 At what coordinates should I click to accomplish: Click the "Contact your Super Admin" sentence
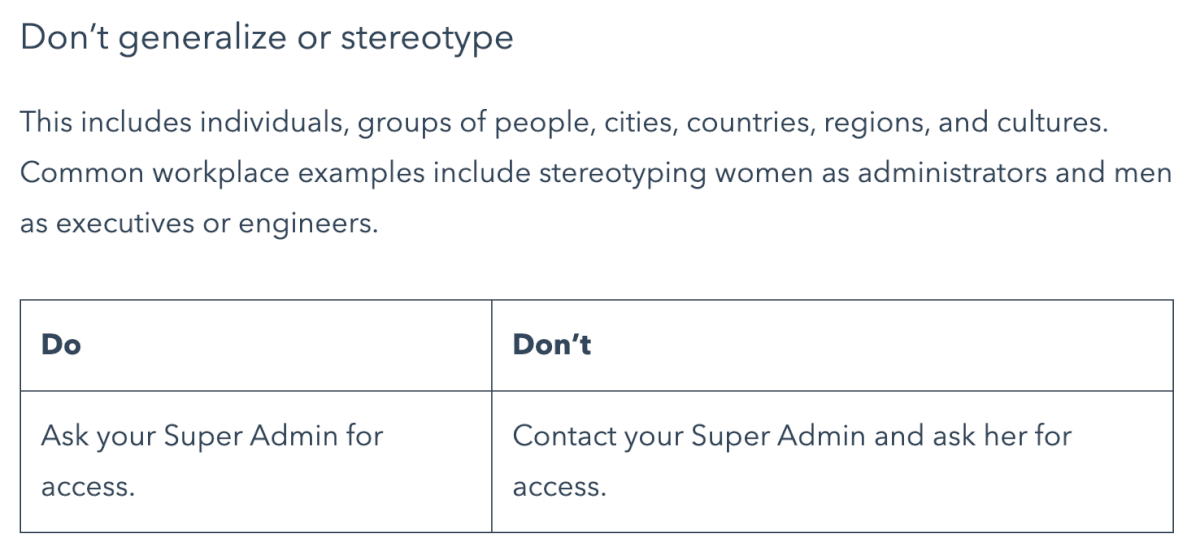pyautogui.click(x=792, y=437)
